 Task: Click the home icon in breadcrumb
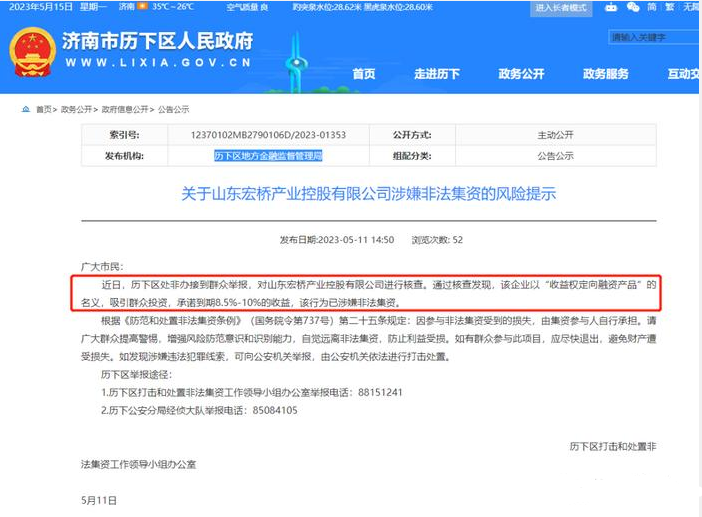tap(26, 109)
